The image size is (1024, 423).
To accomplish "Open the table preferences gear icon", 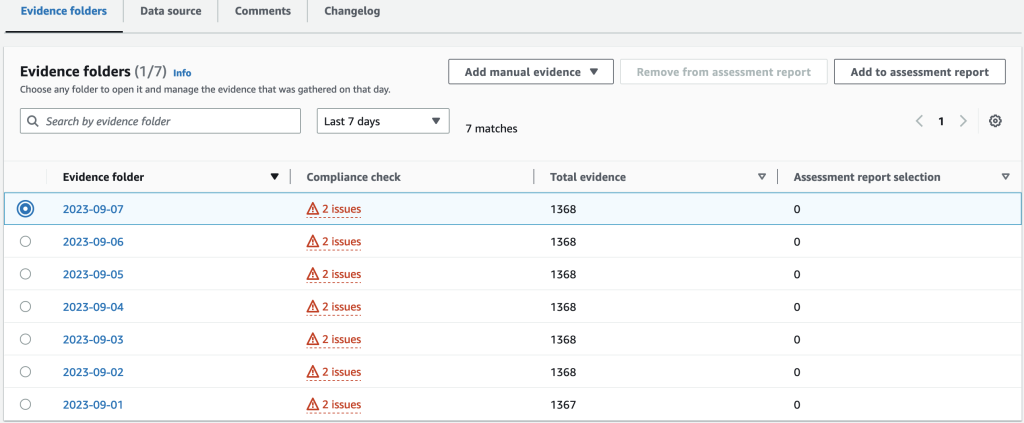I will (x=995, y=121).
